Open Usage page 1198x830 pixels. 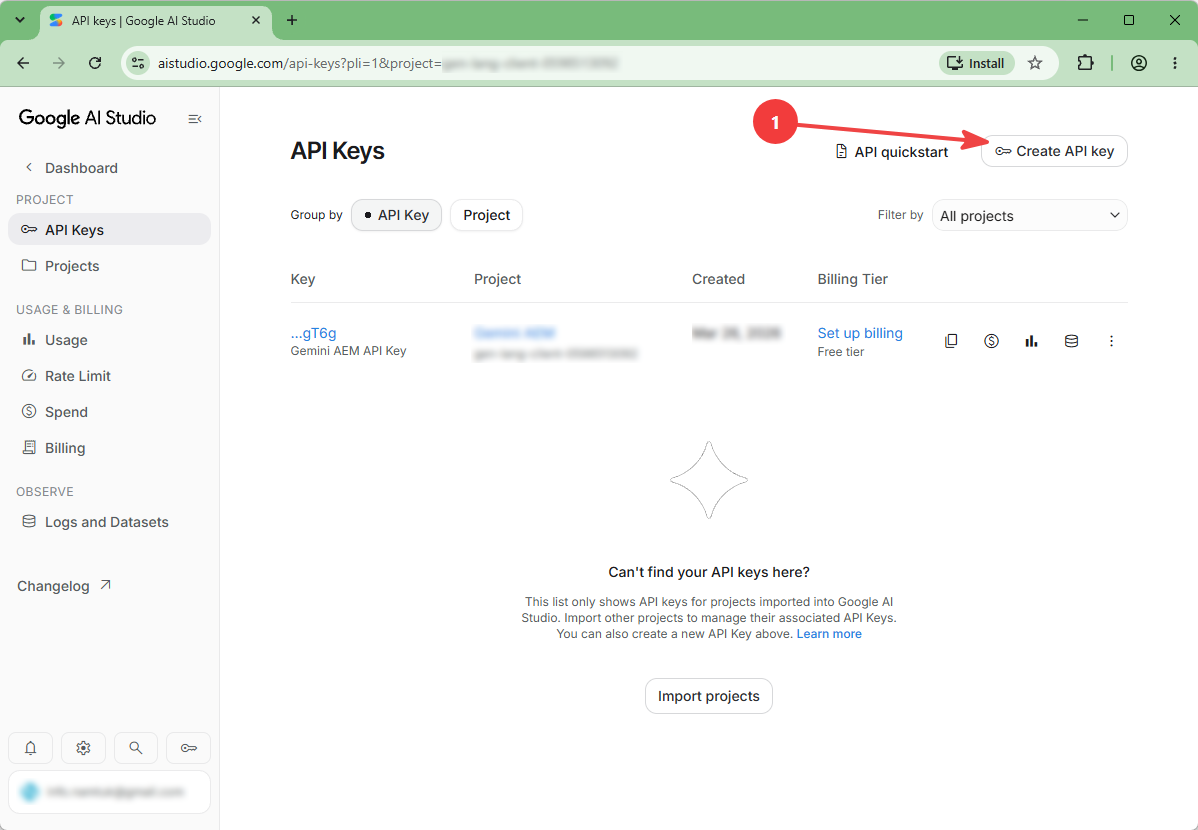click(x=109, y=340)
